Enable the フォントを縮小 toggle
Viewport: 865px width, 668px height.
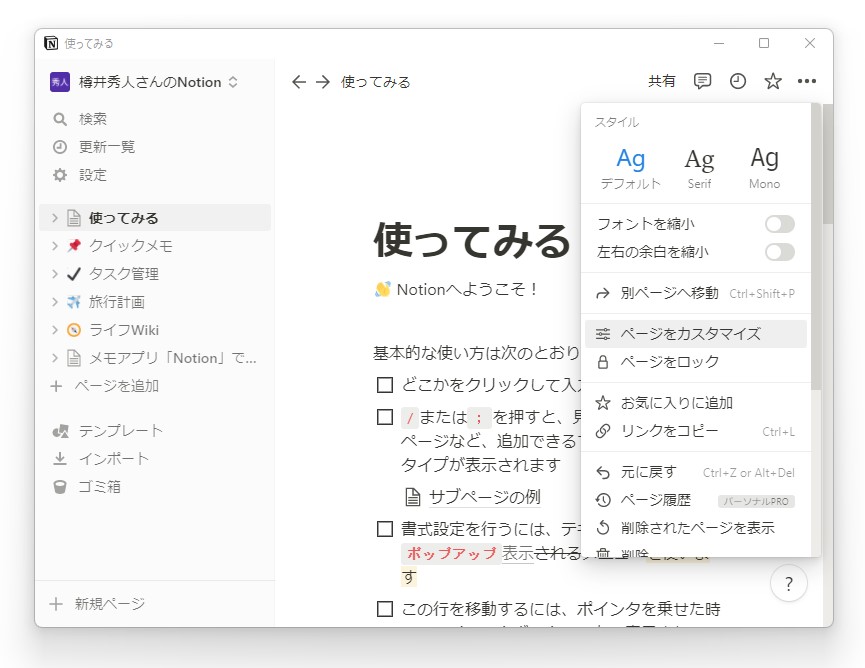coord(779,224)
